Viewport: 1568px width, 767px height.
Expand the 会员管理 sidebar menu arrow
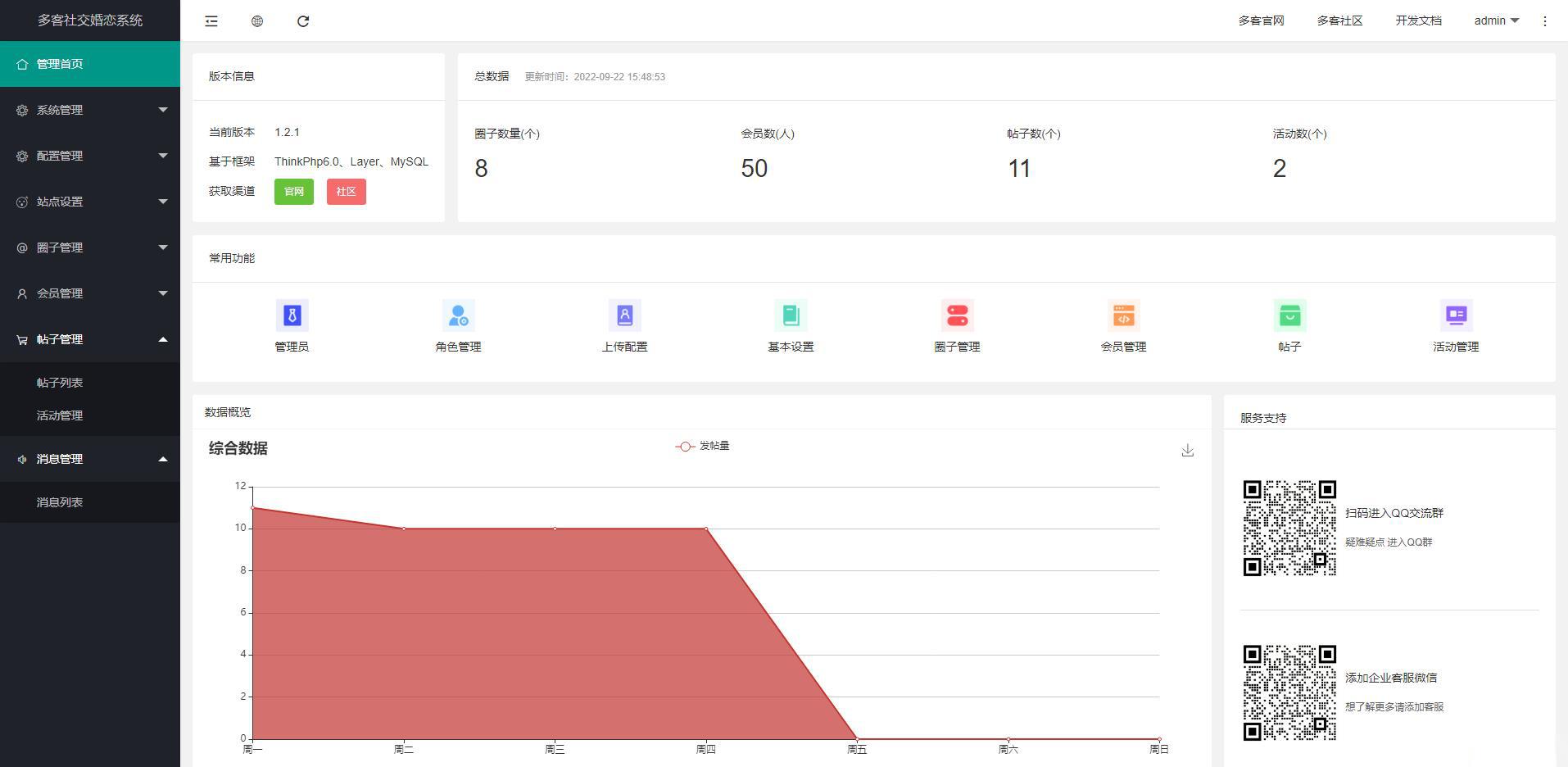163,293
